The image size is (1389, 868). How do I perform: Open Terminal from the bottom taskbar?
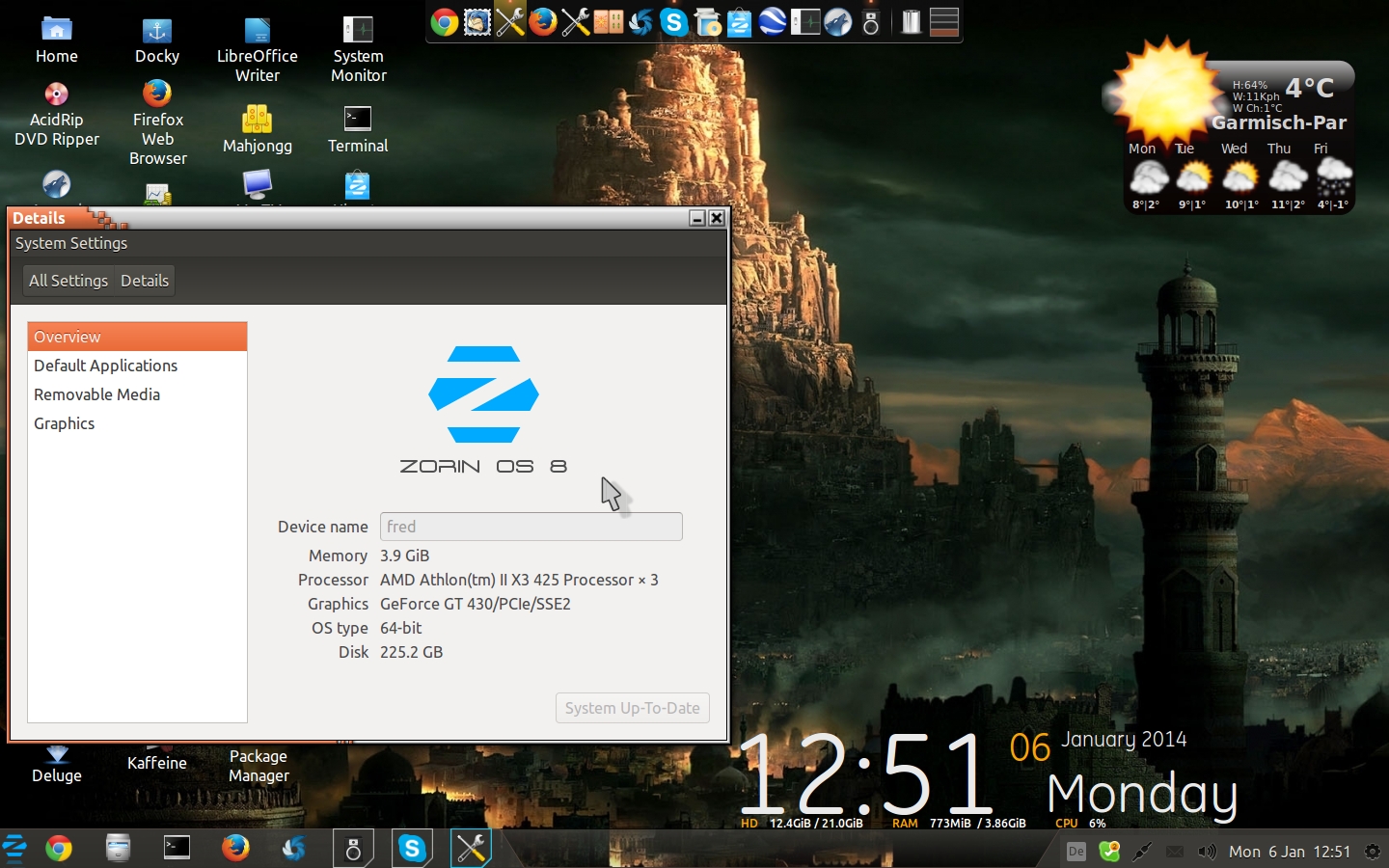click(177, 849)
